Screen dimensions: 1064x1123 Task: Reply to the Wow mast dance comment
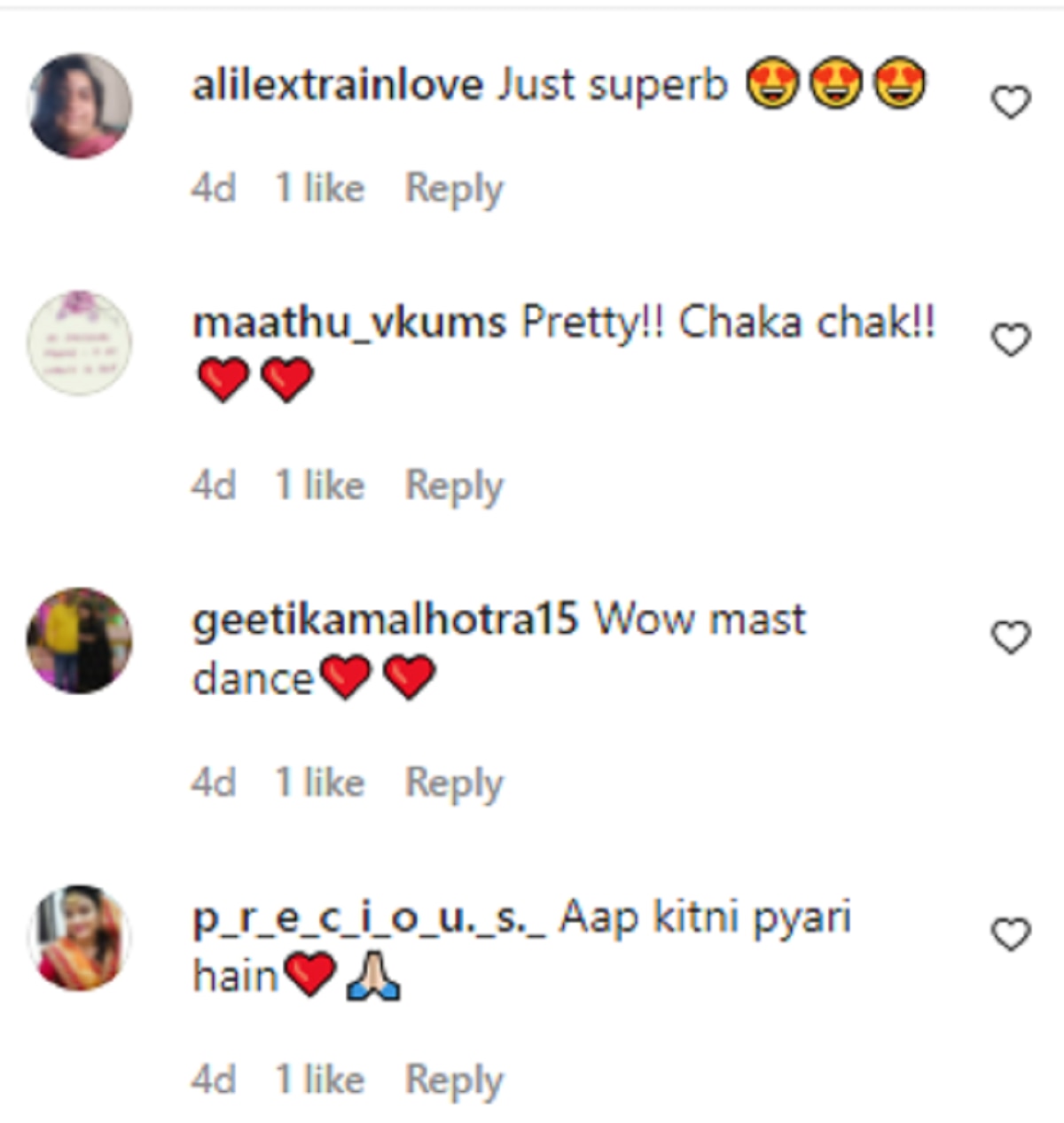(x=454, y=784)
